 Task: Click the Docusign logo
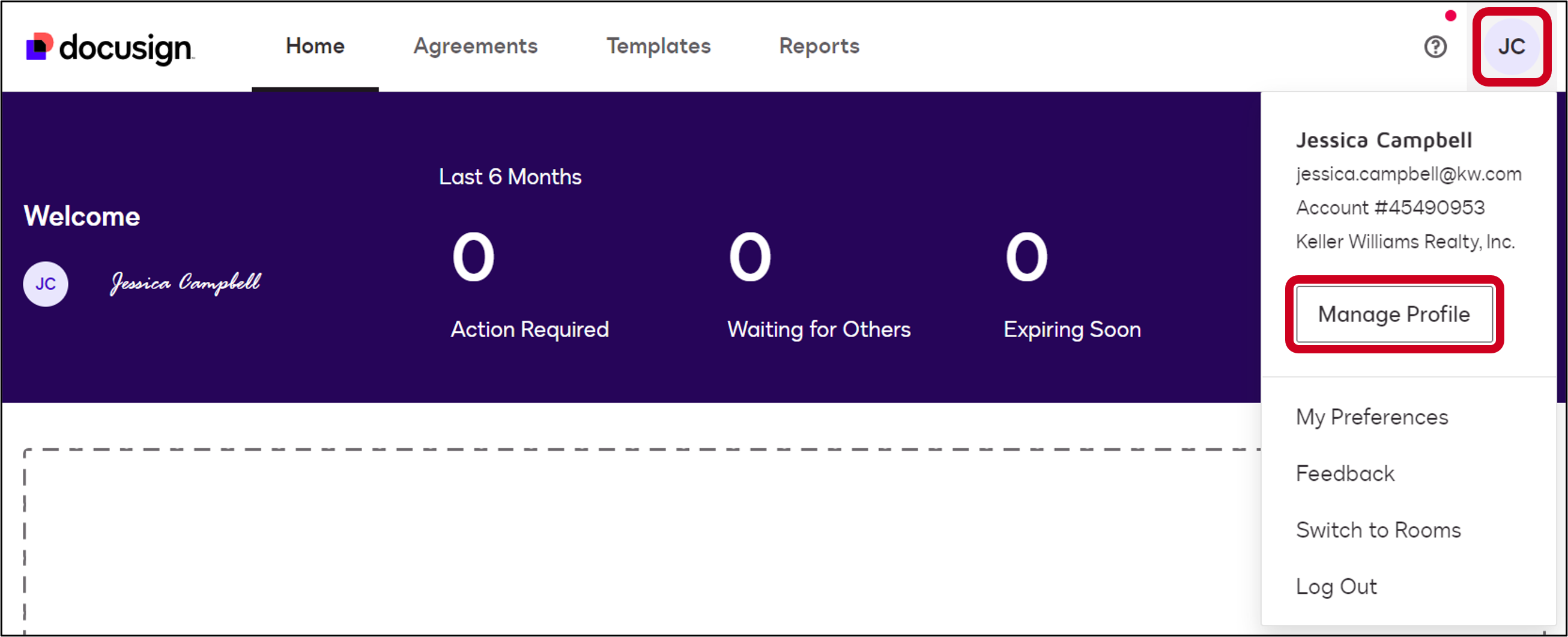[x=109, y=47]
